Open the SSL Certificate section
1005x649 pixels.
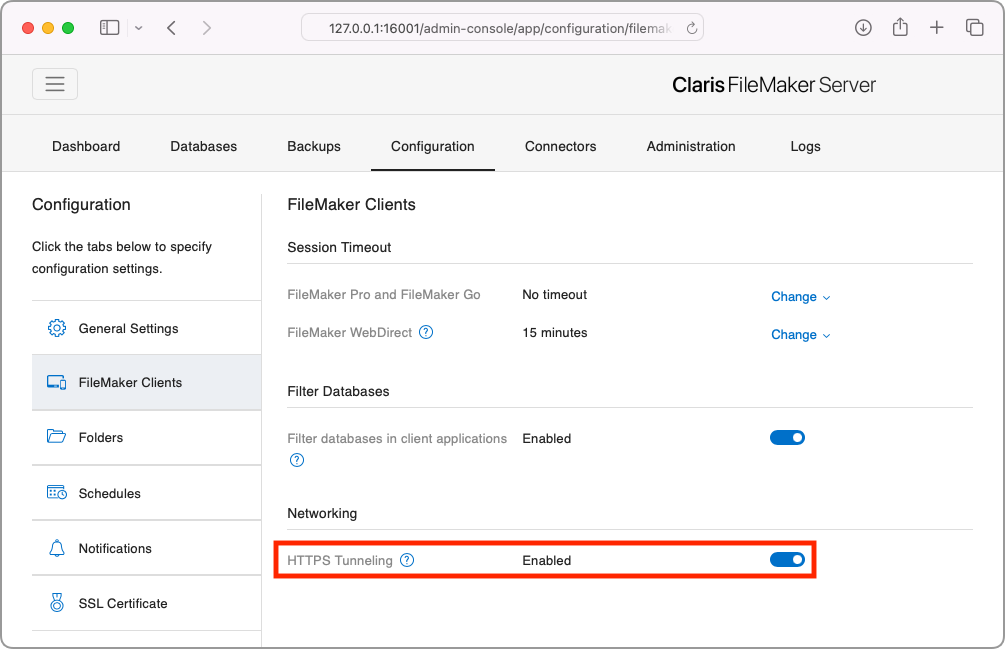tap(122, 603)
